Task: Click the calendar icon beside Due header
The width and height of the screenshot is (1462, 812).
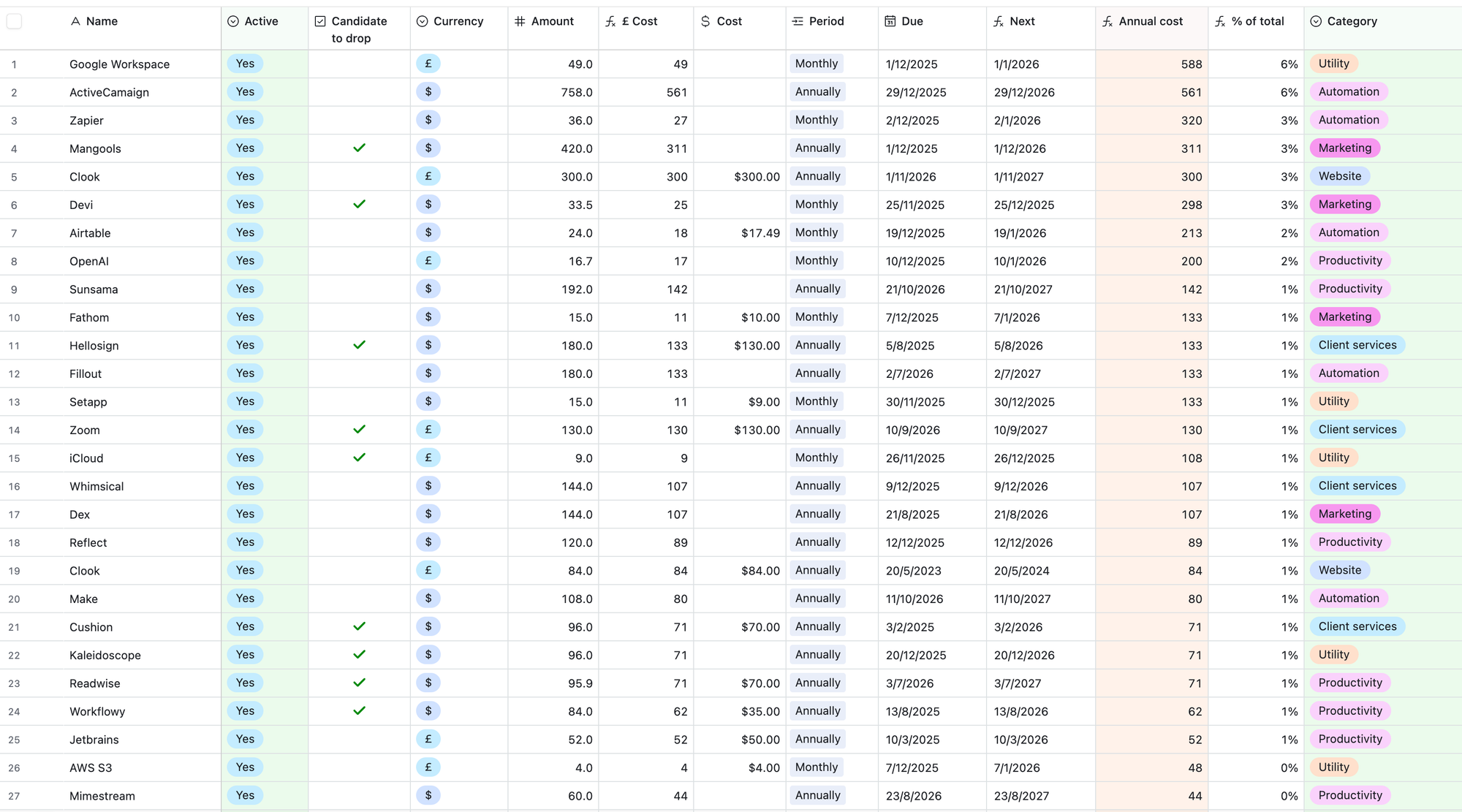Action: tap(890, 21)
